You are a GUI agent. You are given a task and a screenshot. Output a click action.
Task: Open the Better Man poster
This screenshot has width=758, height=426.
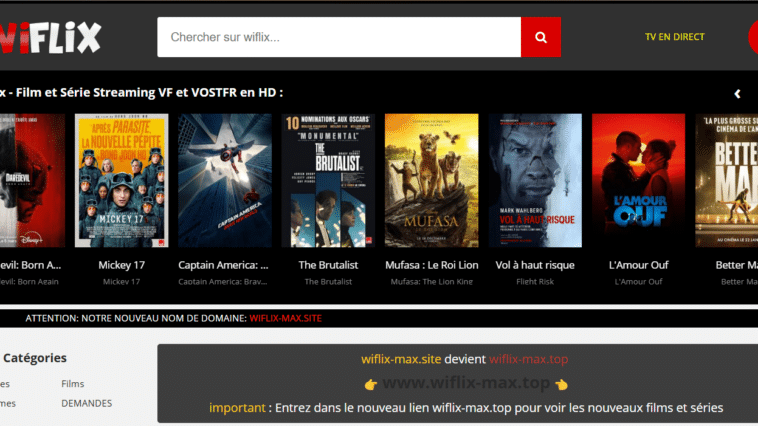727,180
